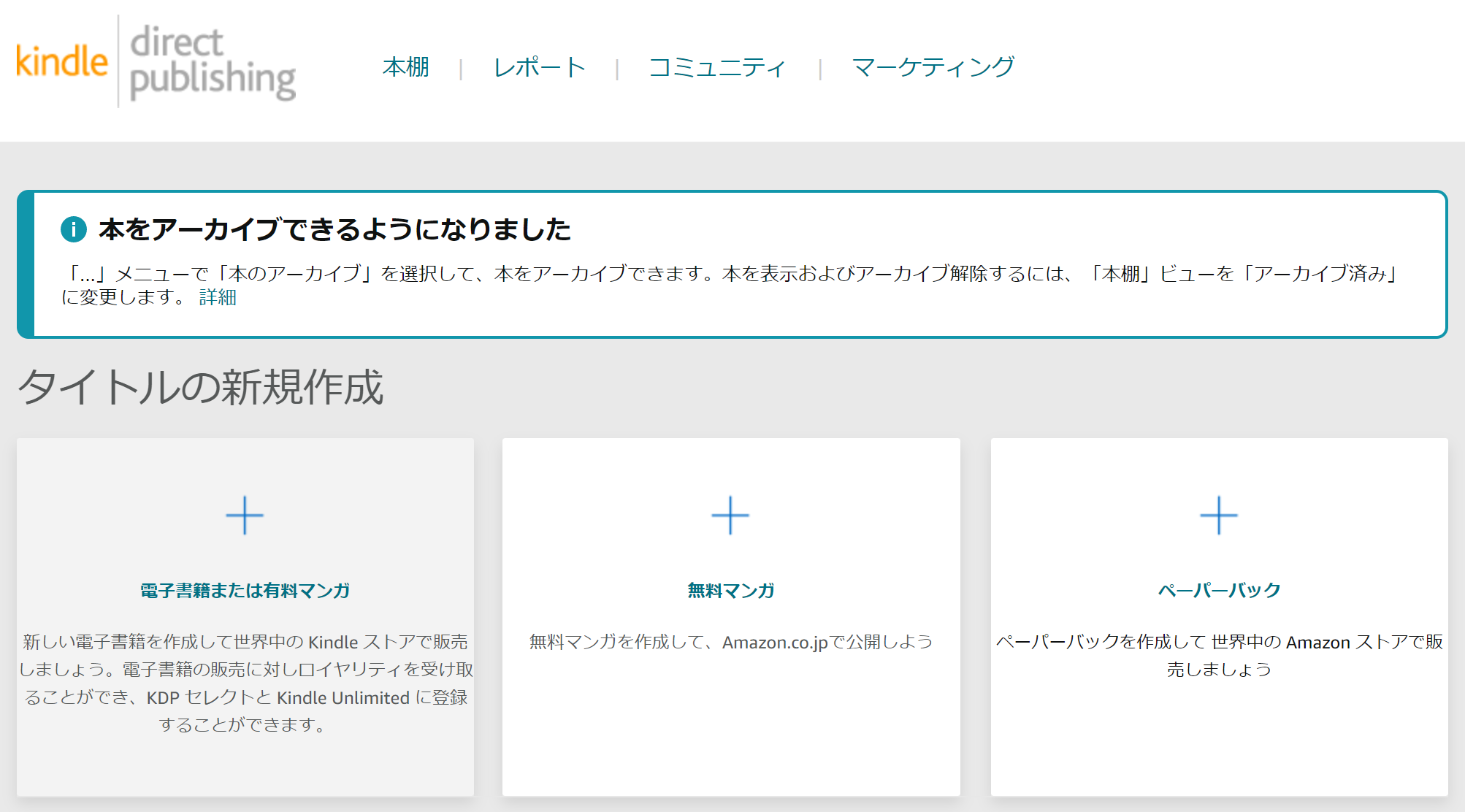Open the マーケティング menu item
This screenshot has height=812, width=1465.
[933, 67]
